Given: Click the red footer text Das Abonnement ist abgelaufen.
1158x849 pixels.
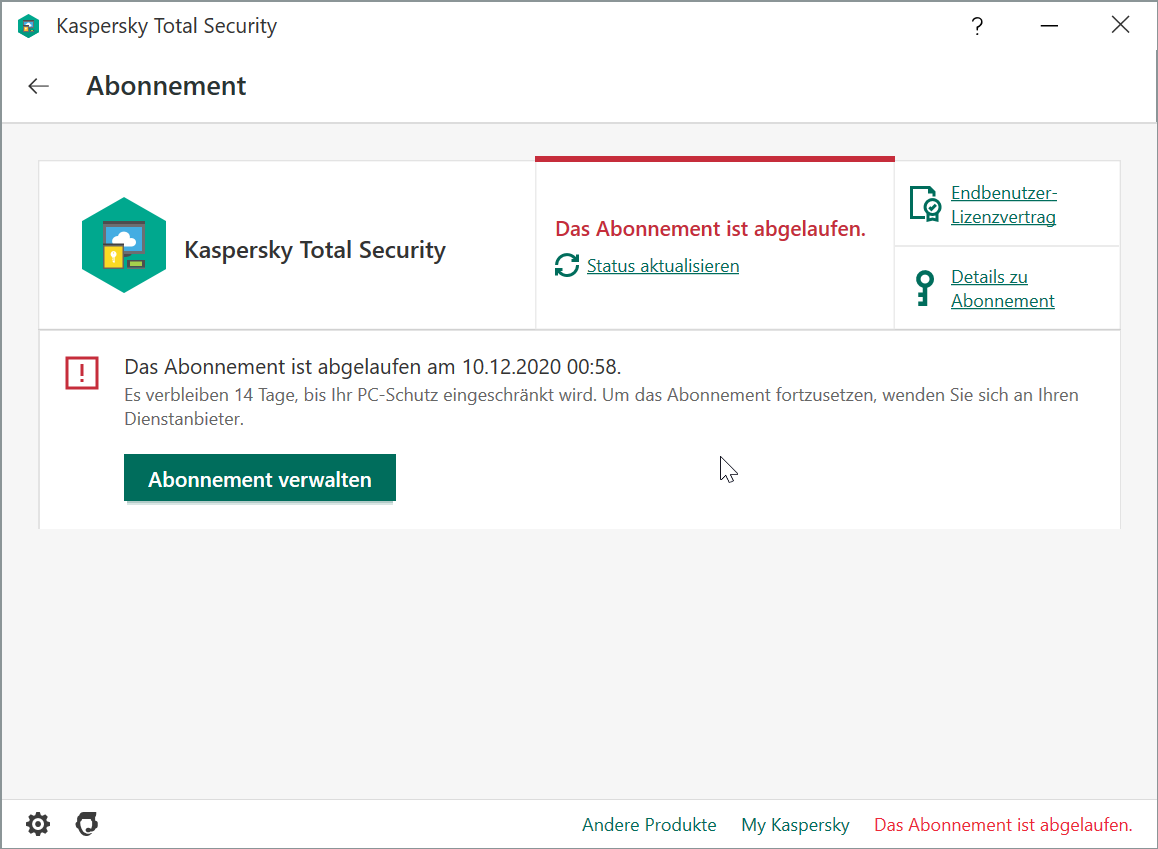Looking at the screenshot, I should coord(1003,825).
